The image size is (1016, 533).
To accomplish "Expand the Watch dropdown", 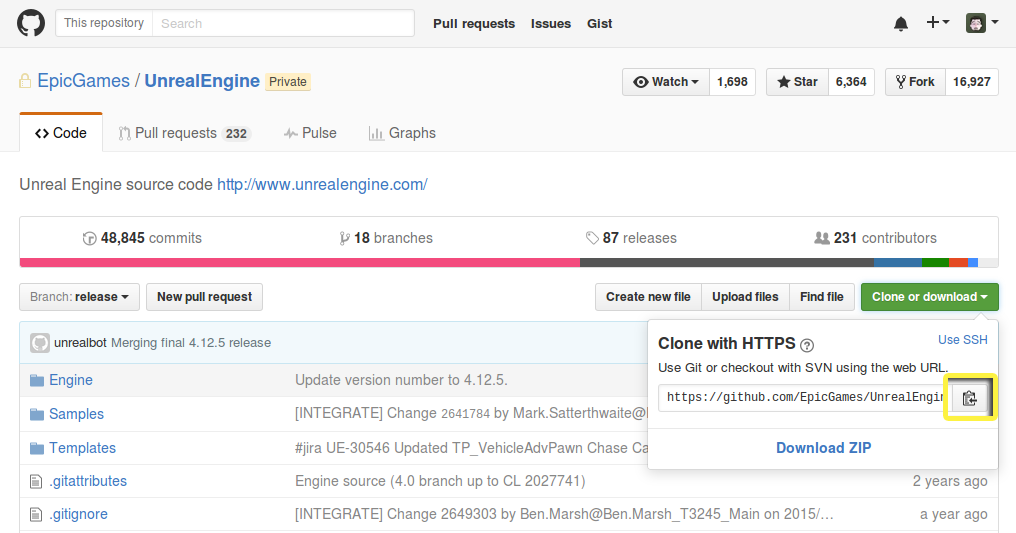I will pyautogui.click(x=666, y=82).
